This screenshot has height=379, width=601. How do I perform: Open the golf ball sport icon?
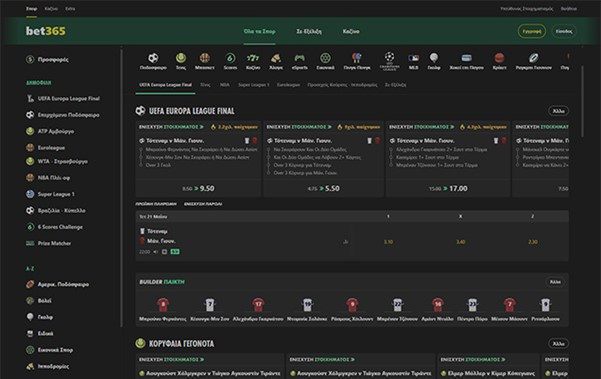[434, 58]
